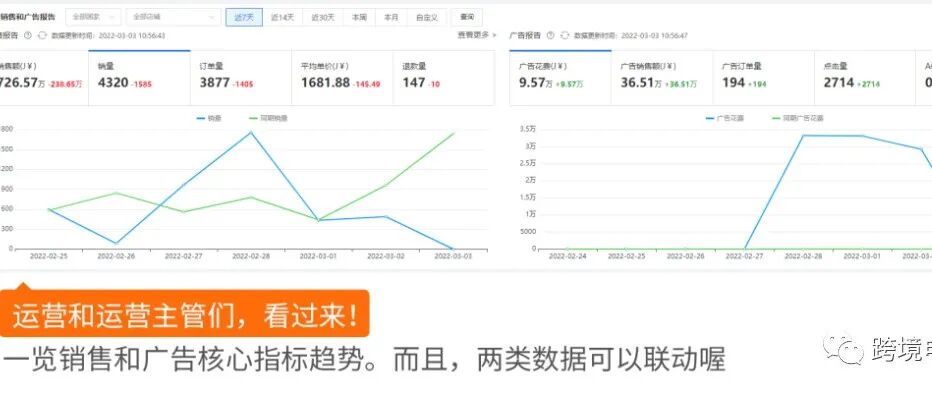The height and width of the screenshot is (396, 932).
Task: Click the 2022-03-01 point on the ad spend line
Action: [863, 136]
